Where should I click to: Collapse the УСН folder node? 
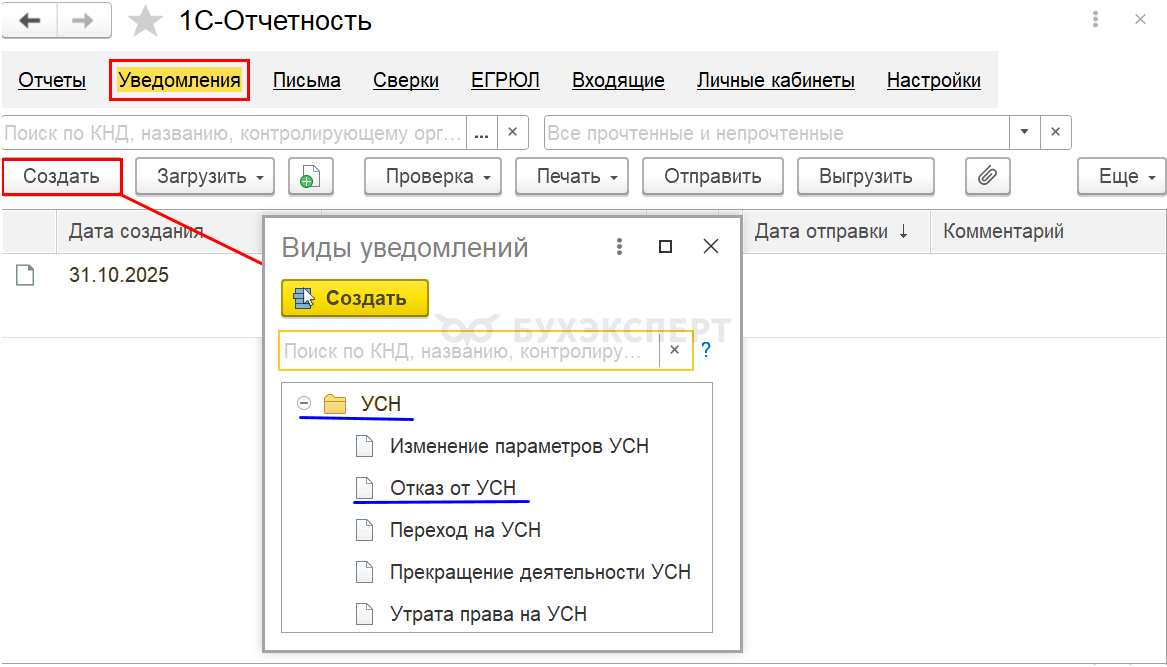(x=304, y=403)
